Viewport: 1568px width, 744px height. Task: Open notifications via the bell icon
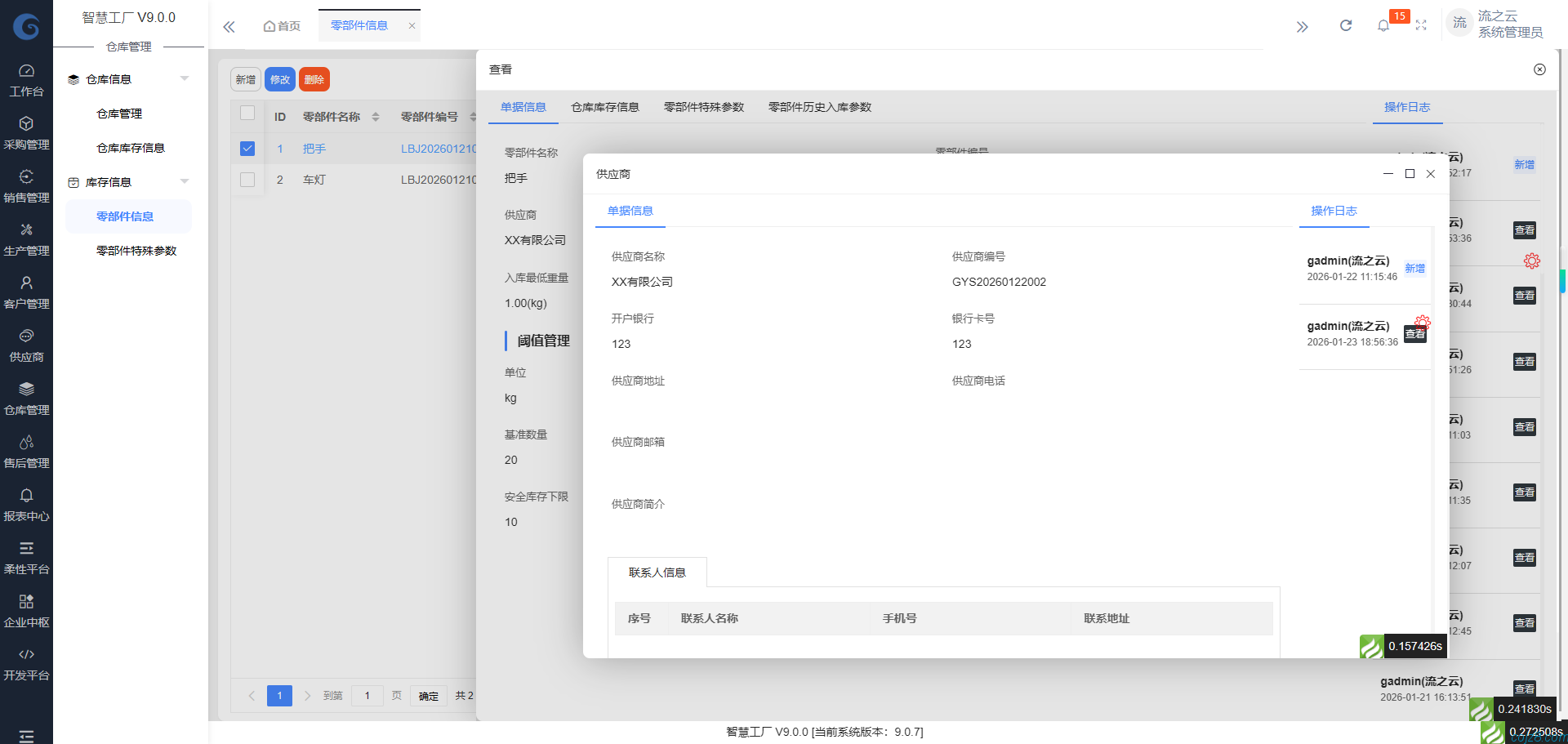[x=1383, y=25]
